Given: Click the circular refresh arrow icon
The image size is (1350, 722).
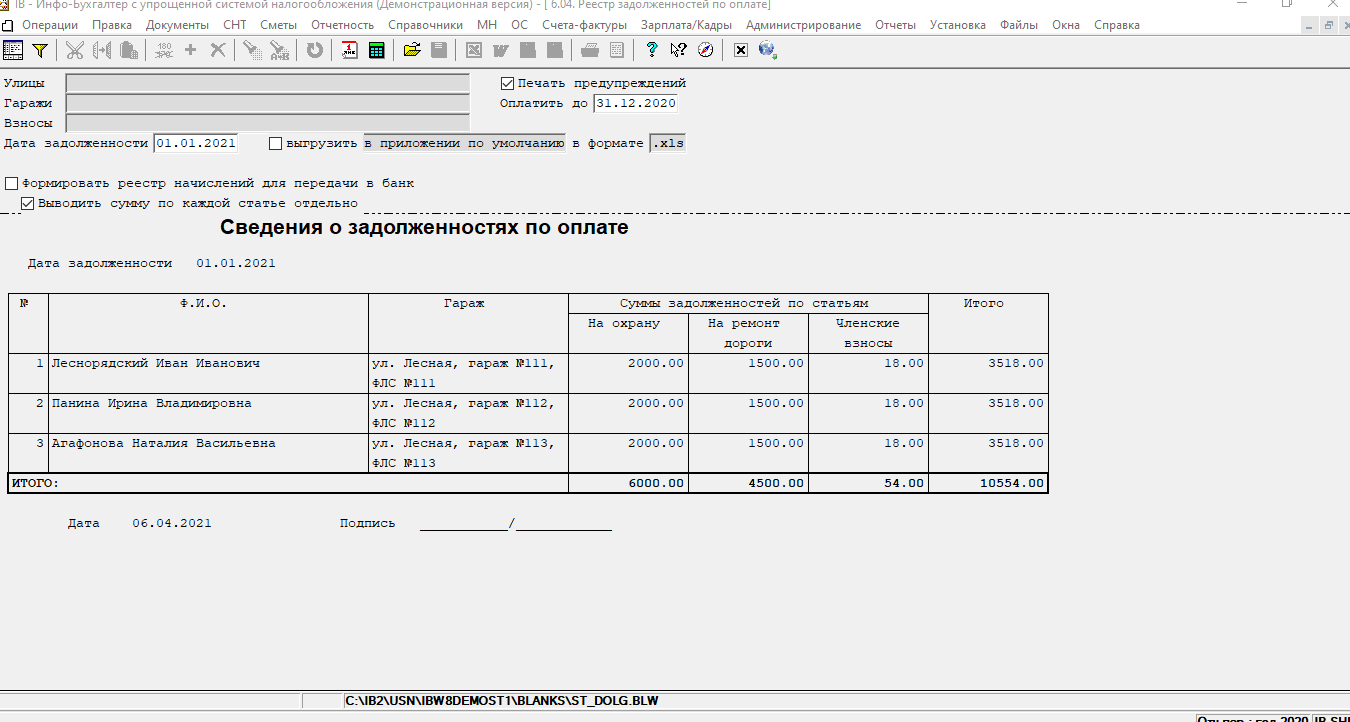Looking at the screenshot, I should (315, 49).
